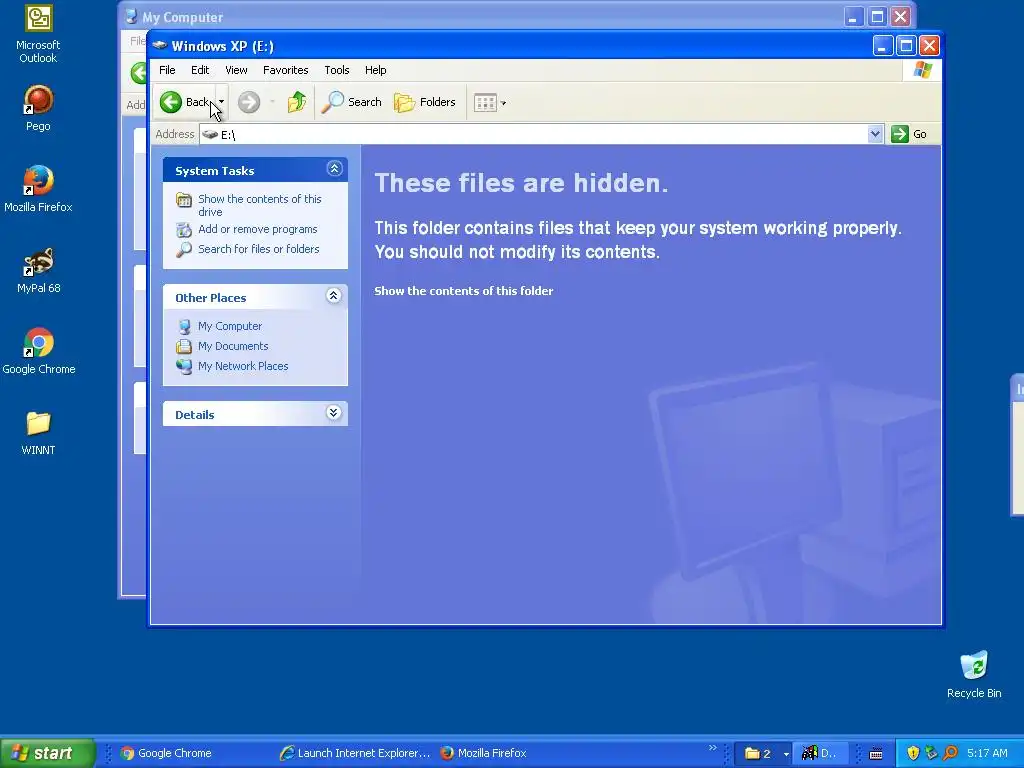Image resolution: width=1024 pixels, height=768 pixels.
Task: Click Show the contents of this drive
Action: coord(259,205)
